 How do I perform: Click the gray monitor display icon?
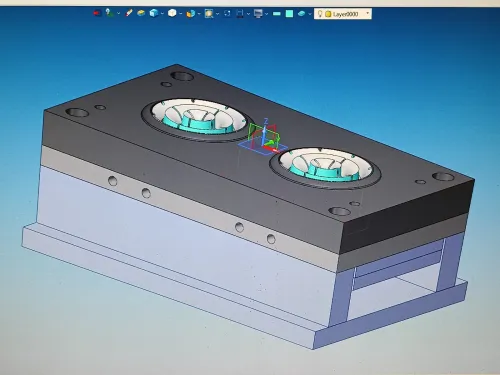(x=258, y=14)
